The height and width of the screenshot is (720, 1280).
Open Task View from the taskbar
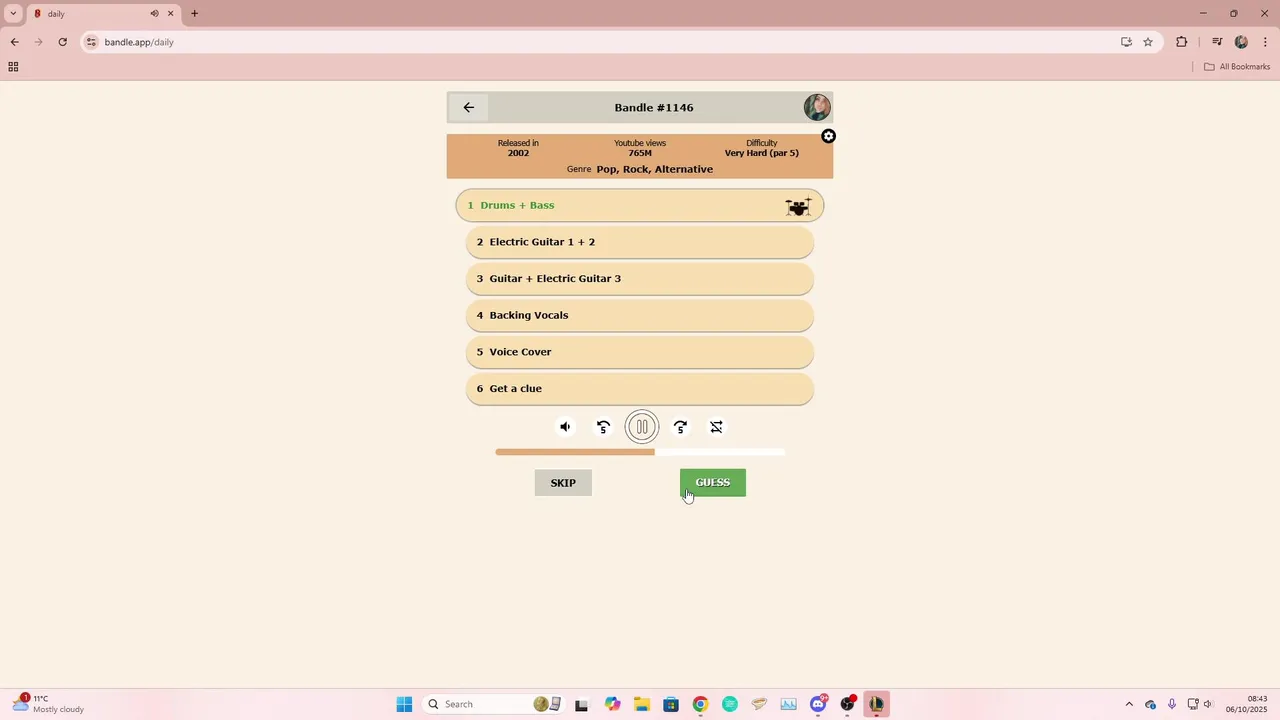[x=581, y=704]
